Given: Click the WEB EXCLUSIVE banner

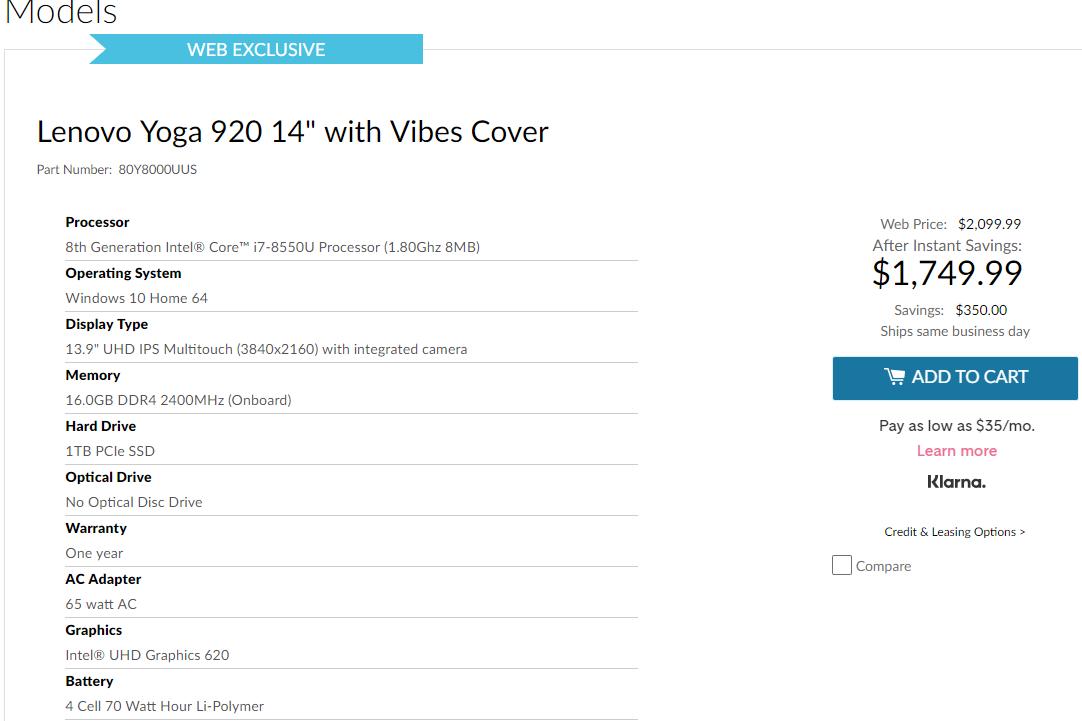Looking at the screenshot, I should [x=256, y=49].
